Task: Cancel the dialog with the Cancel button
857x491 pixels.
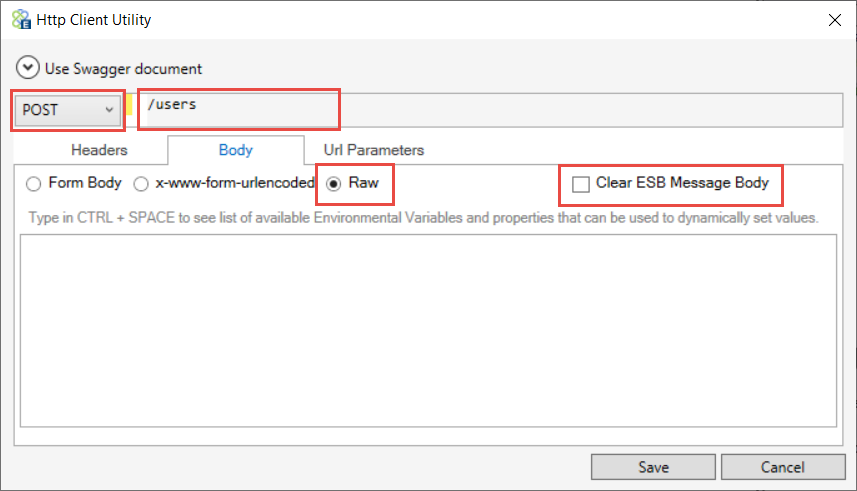Action: pos(783,467)
